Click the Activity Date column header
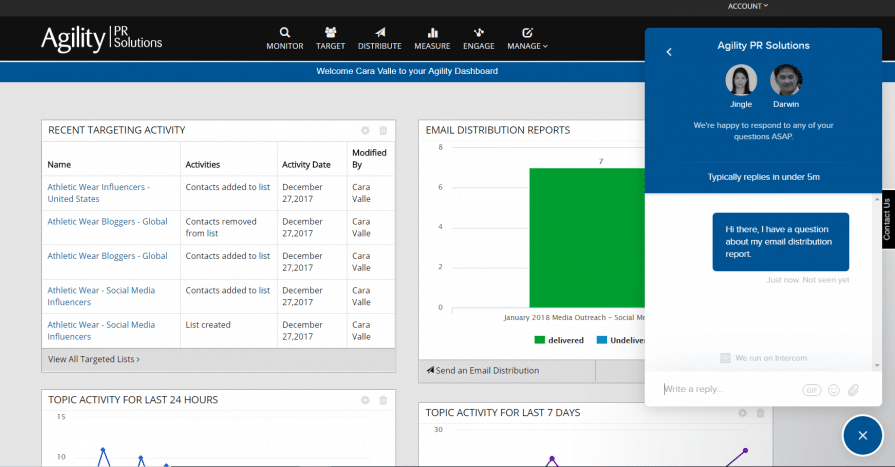895x467 pixels. [306, 164]
